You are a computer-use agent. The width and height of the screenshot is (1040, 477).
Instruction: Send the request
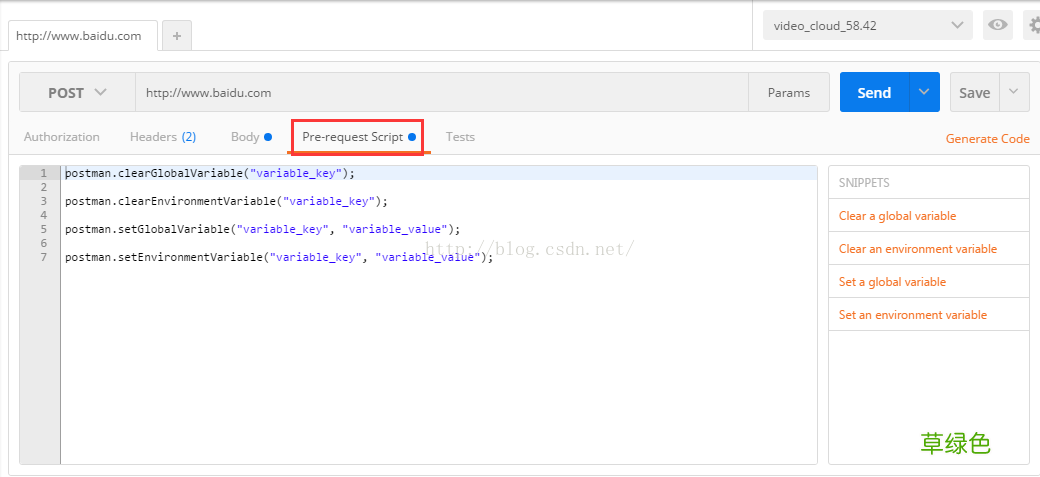click(874, 92)
